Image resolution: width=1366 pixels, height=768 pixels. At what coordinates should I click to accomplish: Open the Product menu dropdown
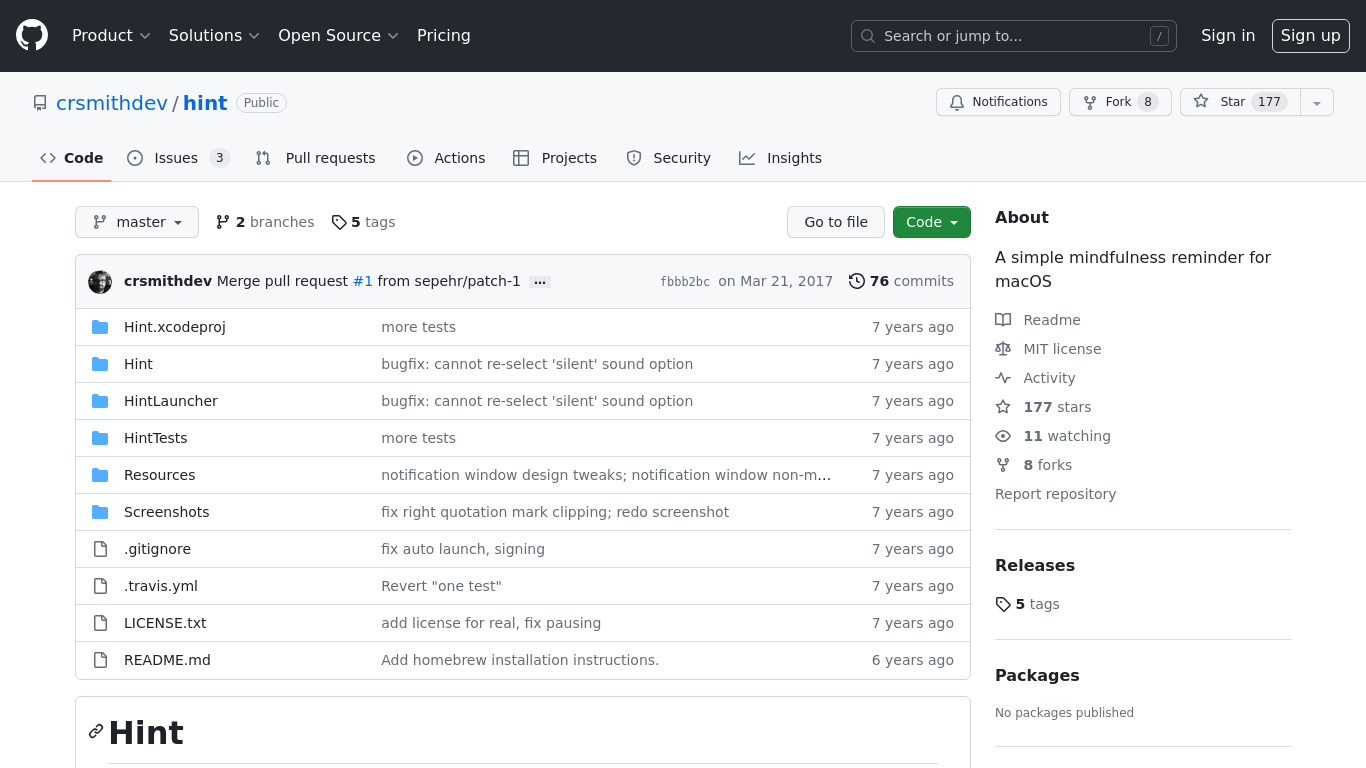(x=111, y=35)
